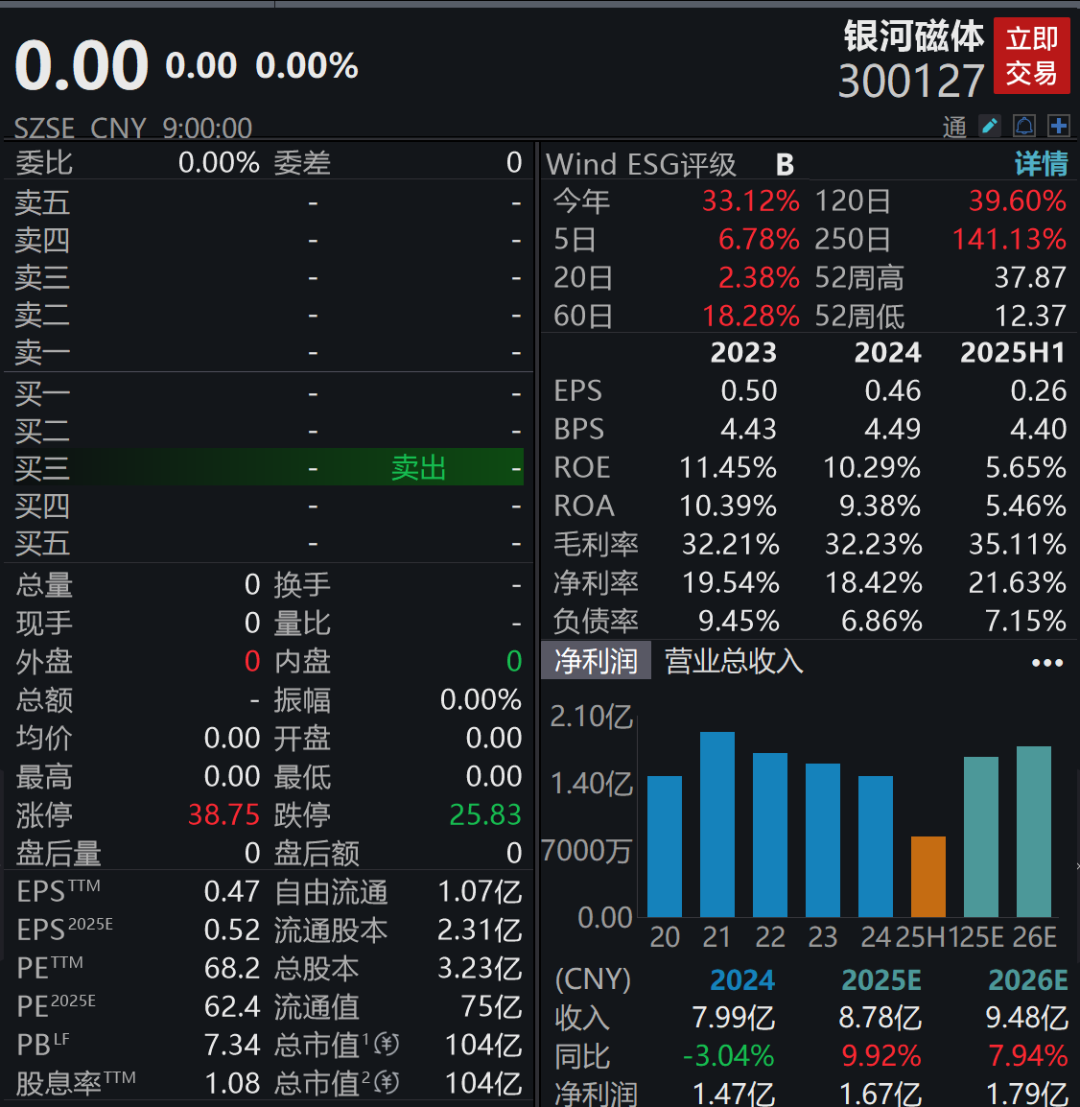Viewport: 1080px width, 1107px height.
Task: Select the 2020 net profit bar
Action: 664,846
